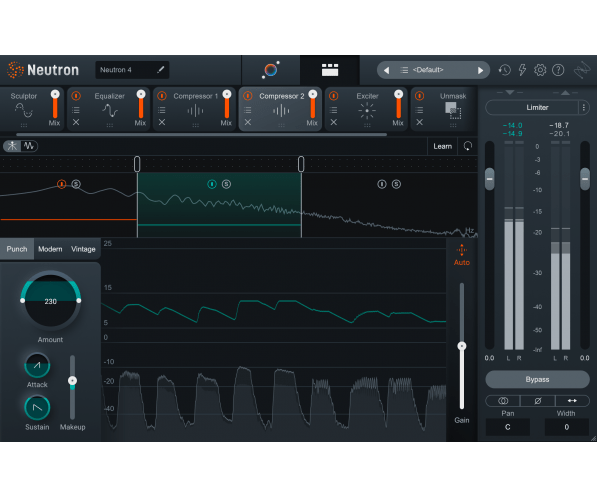Open the Mix Assistant orb icon
Viewport: 597px width, 497px height.
click(x=271, y=70)
